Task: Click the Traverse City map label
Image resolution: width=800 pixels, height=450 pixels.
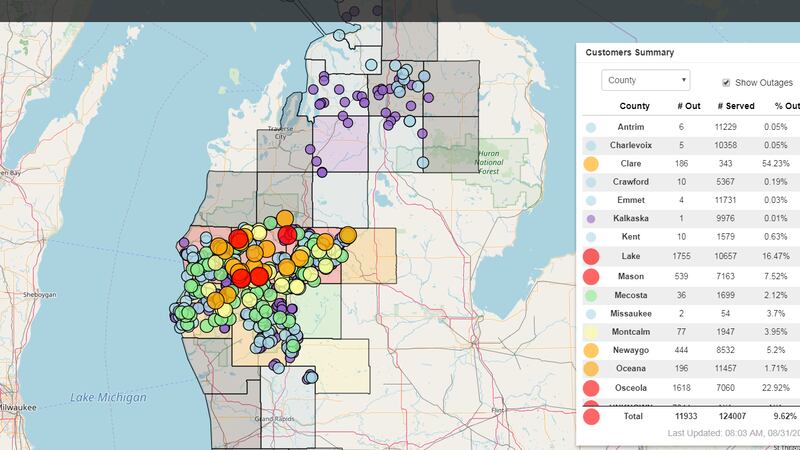Action: pyautogui.click(x=281, y=133)
